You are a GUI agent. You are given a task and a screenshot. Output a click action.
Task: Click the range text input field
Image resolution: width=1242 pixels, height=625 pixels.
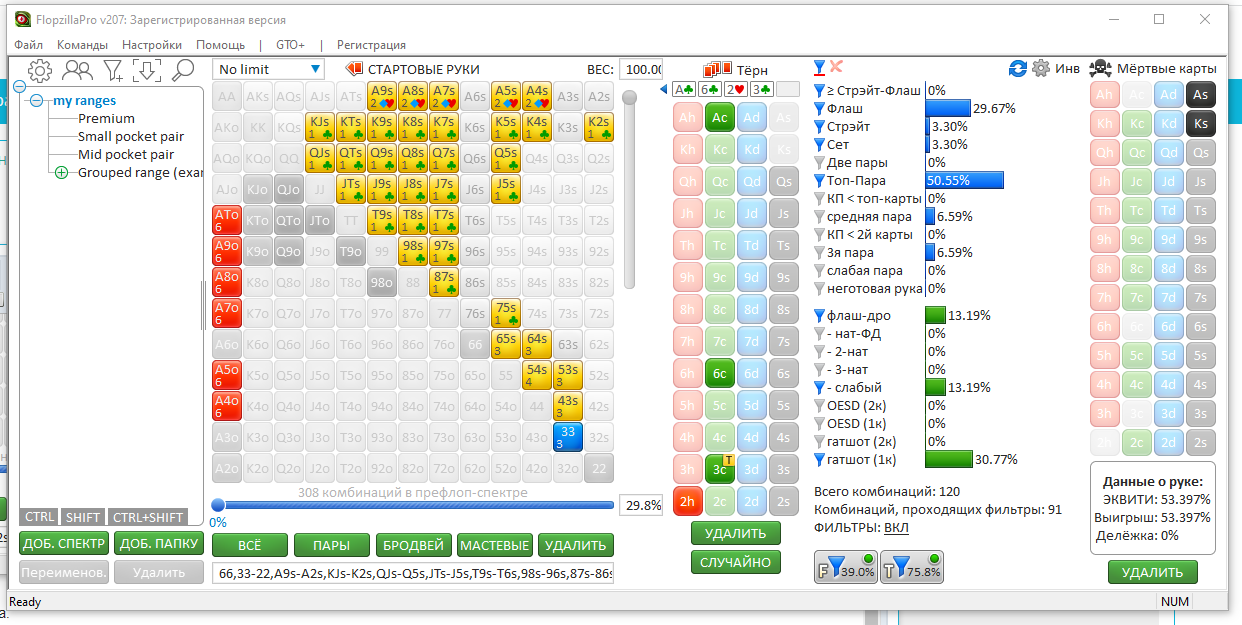(413, 573)
